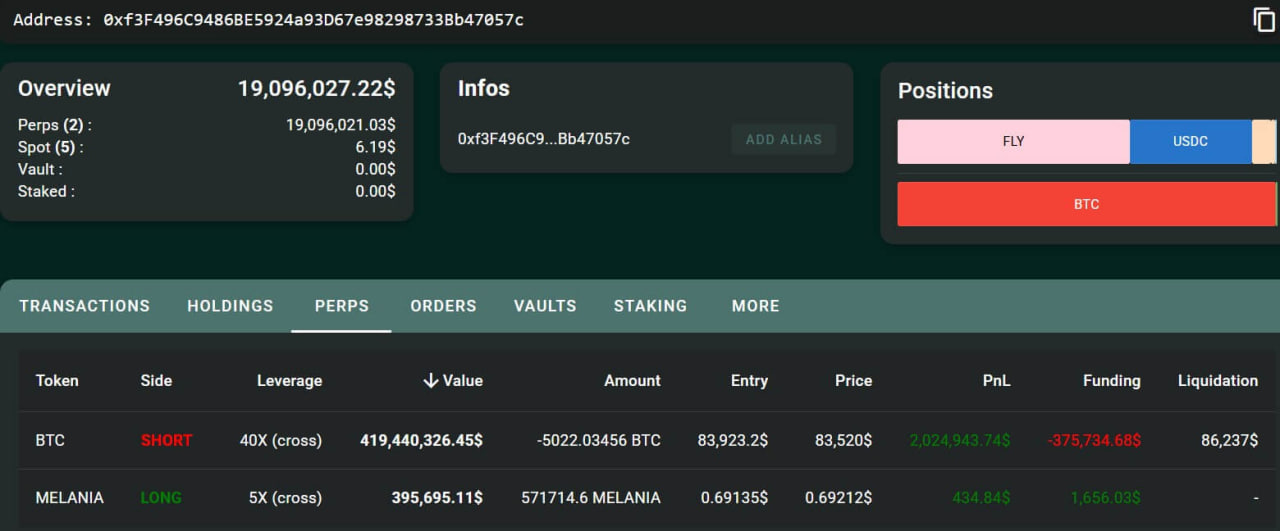Sort by the PnL column header

[x=996, y=381]
